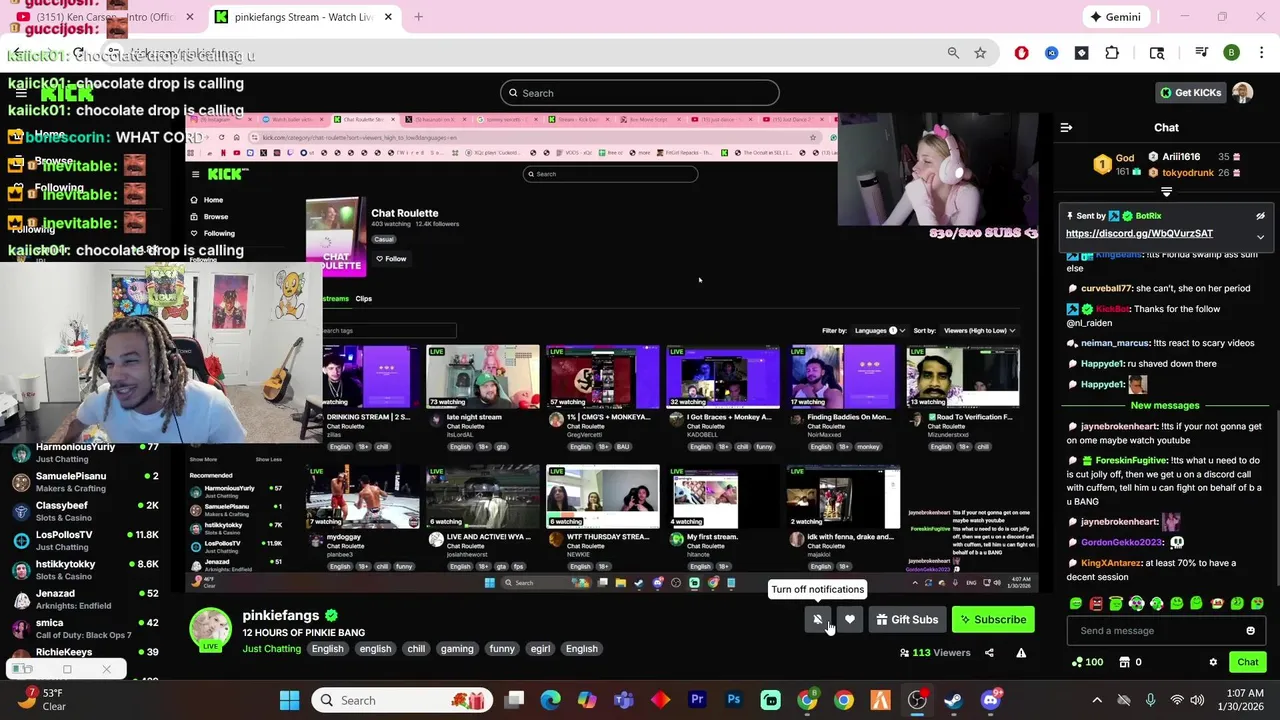Open the zoom magnifier icon in the address bar
The image size is (1280, 720).
click(x=953, y=53)
